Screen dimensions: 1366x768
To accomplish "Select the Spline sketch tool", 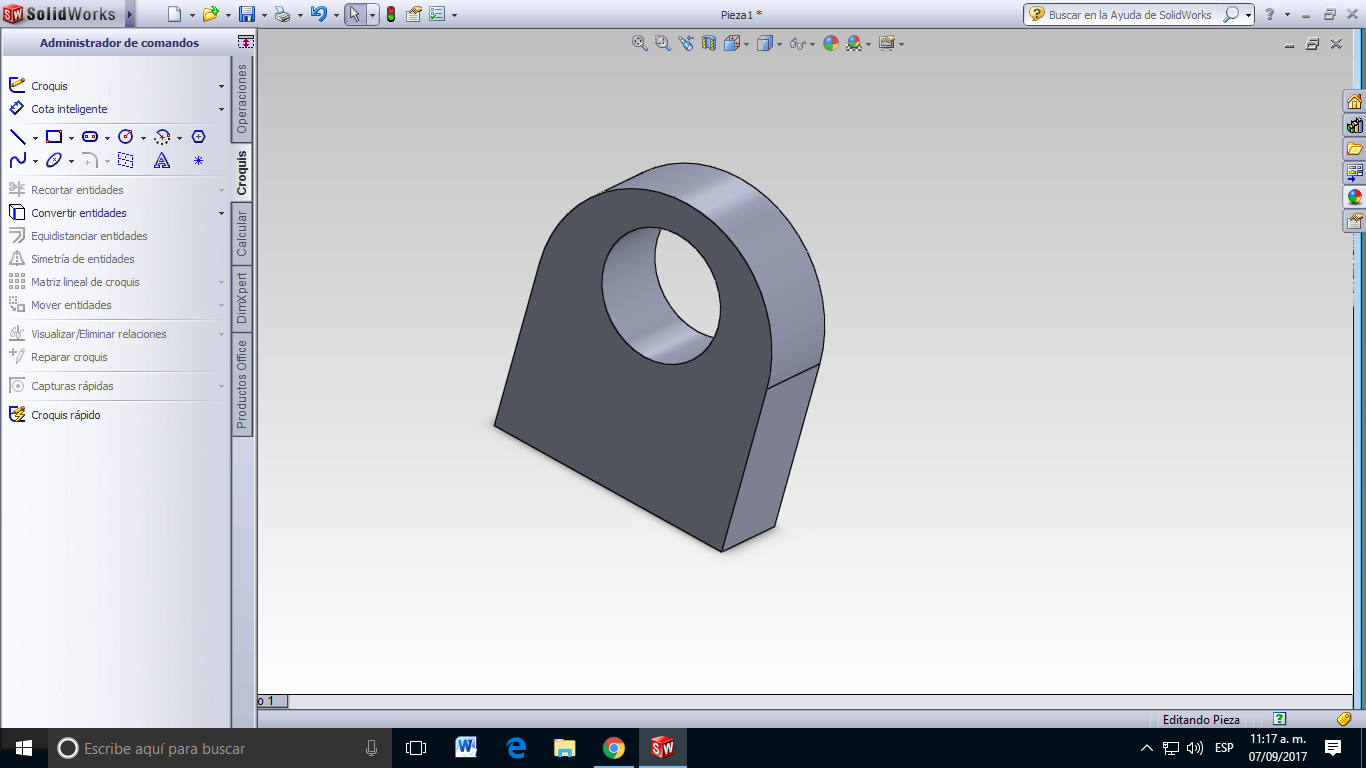I will (18, 159).
